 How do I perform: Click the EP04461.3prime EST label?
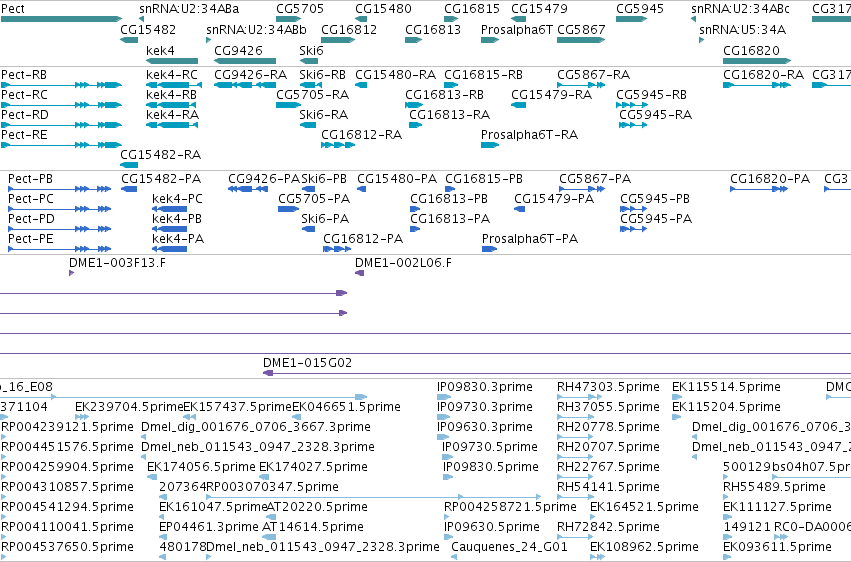click(209, 527)
